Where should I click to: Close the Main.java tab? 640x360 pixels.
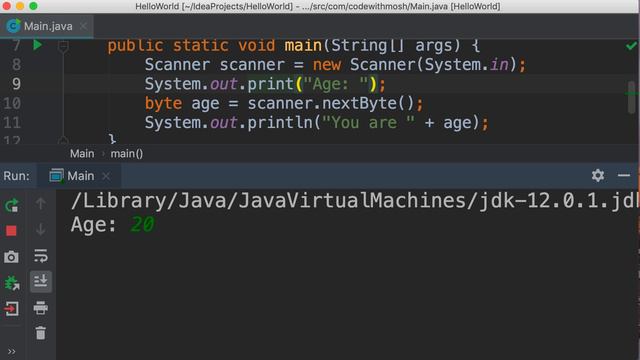point(83,26)
